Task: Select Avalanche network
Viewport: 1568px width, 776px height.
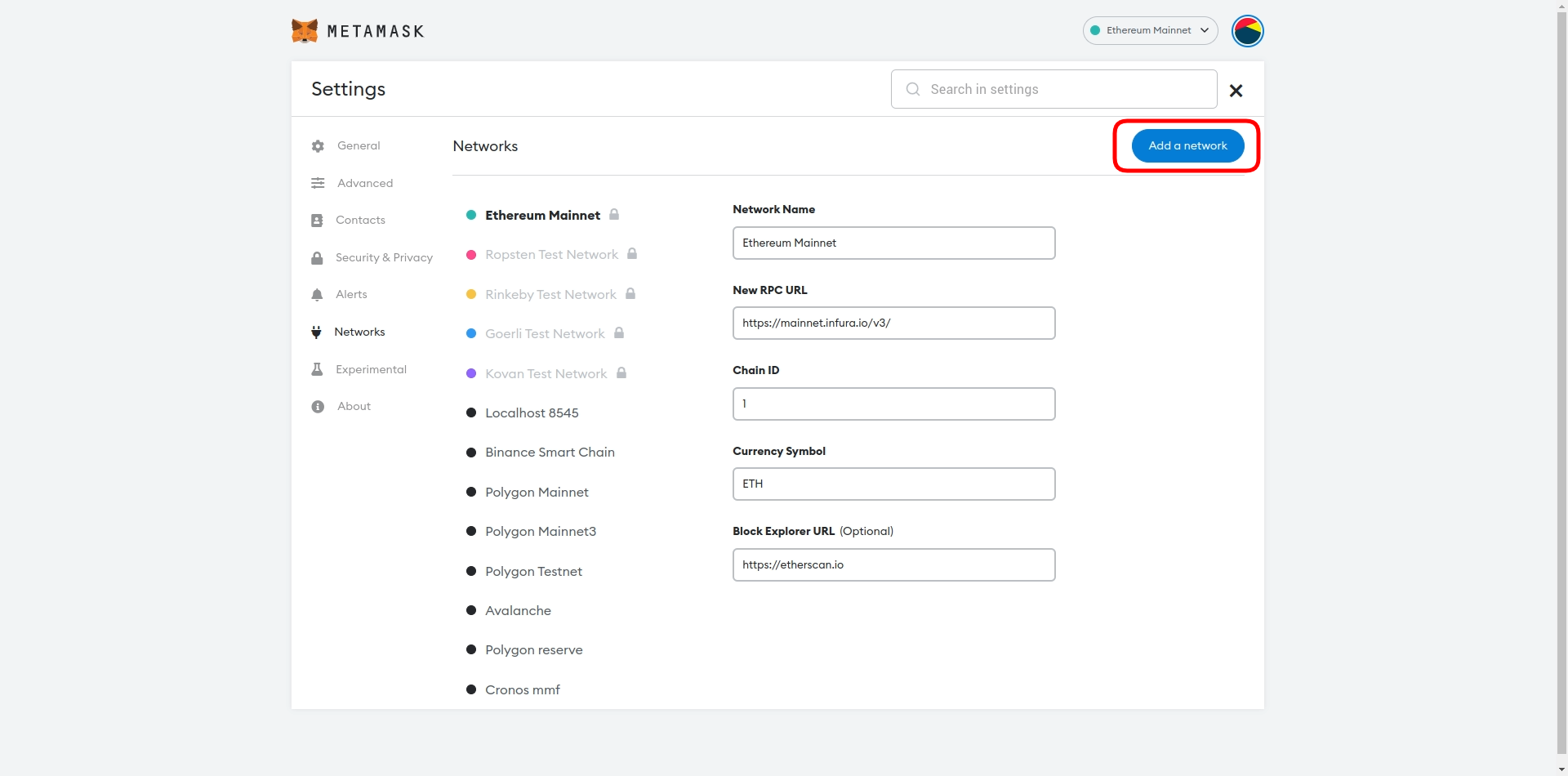Action: click(x=518, y=610)
